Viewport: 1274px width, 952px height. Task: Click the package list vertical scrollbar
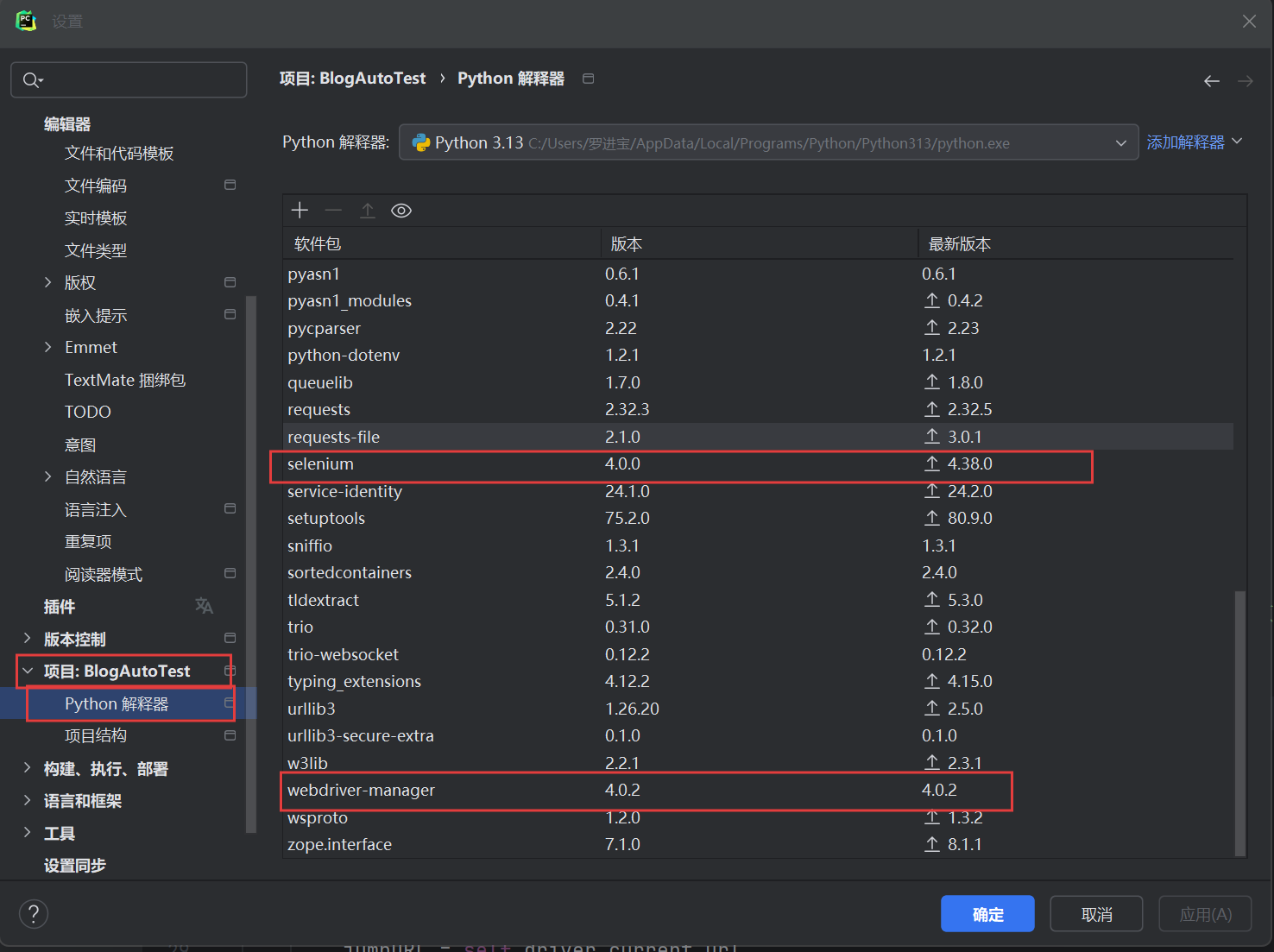1240,723
